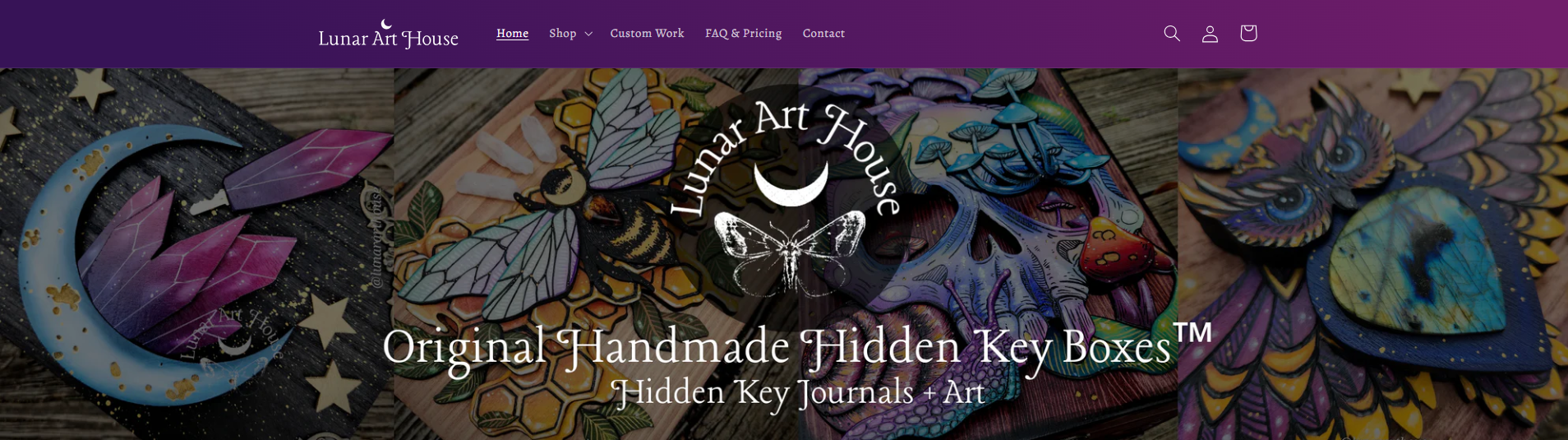Click the Hidden Key Journals + Art subtitle
Image resolution: width=1568 pixels, height=440 pixels.
797,393
